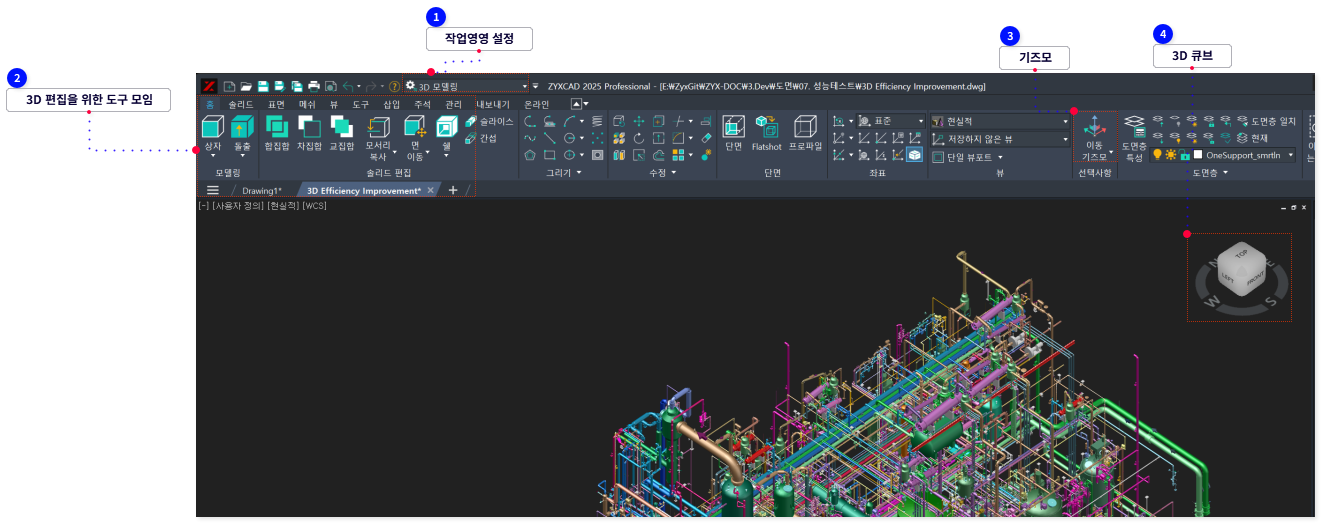This screenshot has height=526, width=1324.
Task: Switch to the Drawing1* document tab
Action: click(262, 190)
